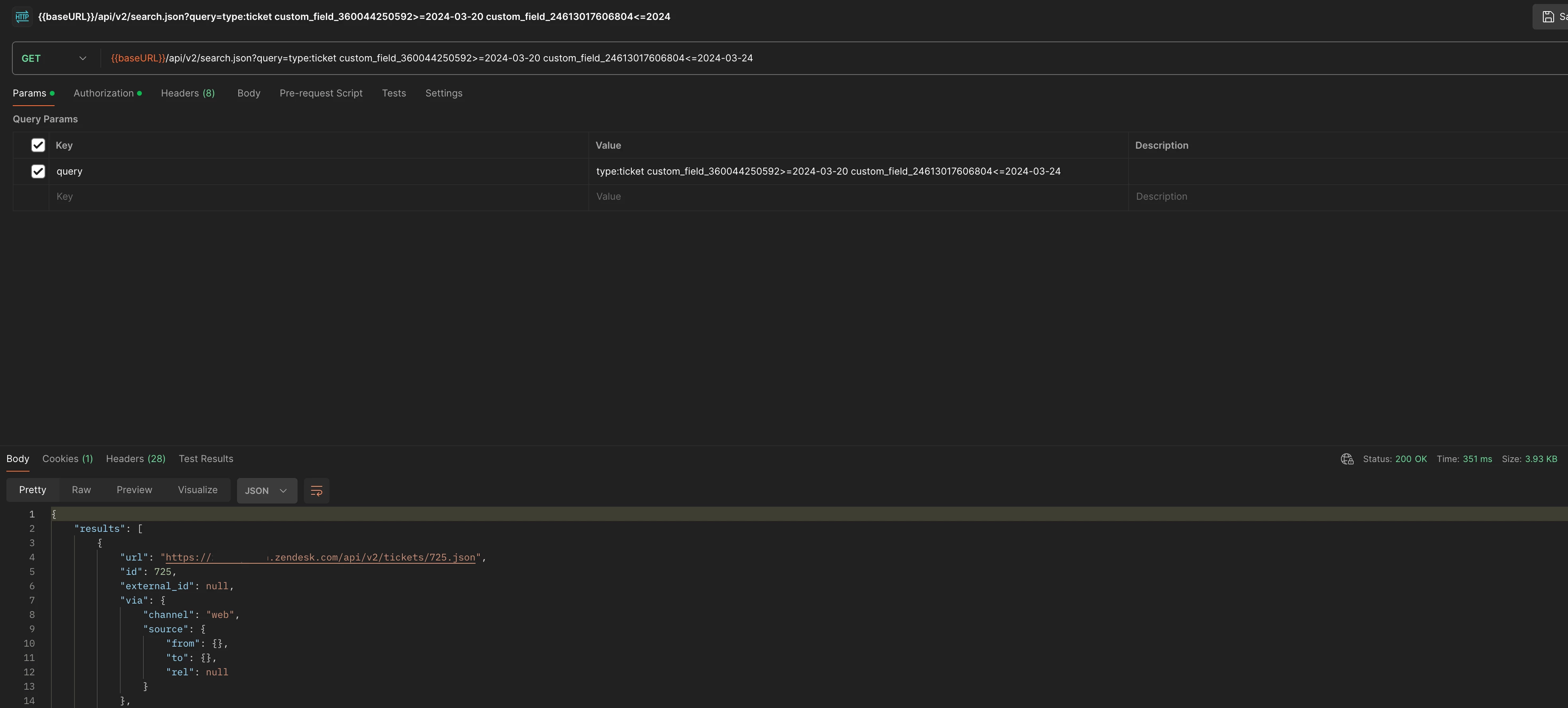Open the JSON format dropdown
1568x708 pixels.
[267, 490]
